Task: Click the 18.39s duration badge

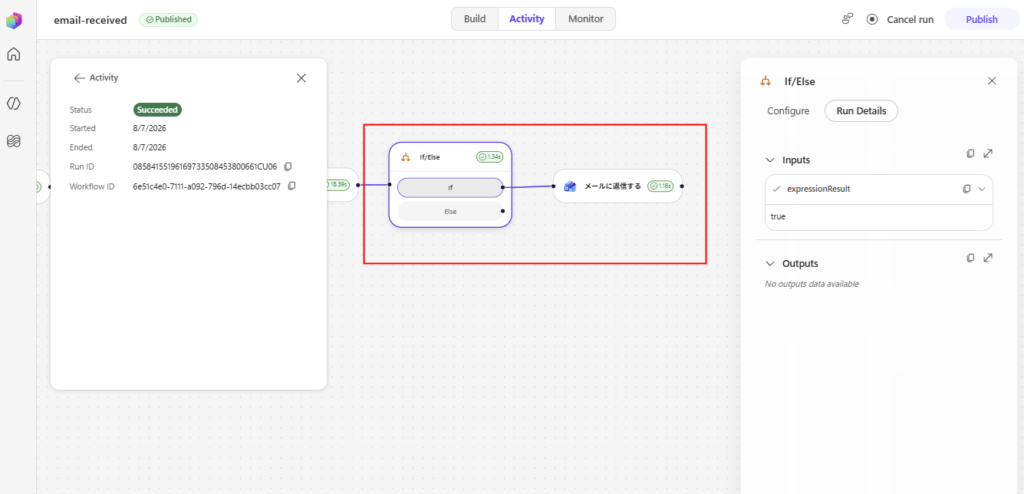Action: coord(338,185)
